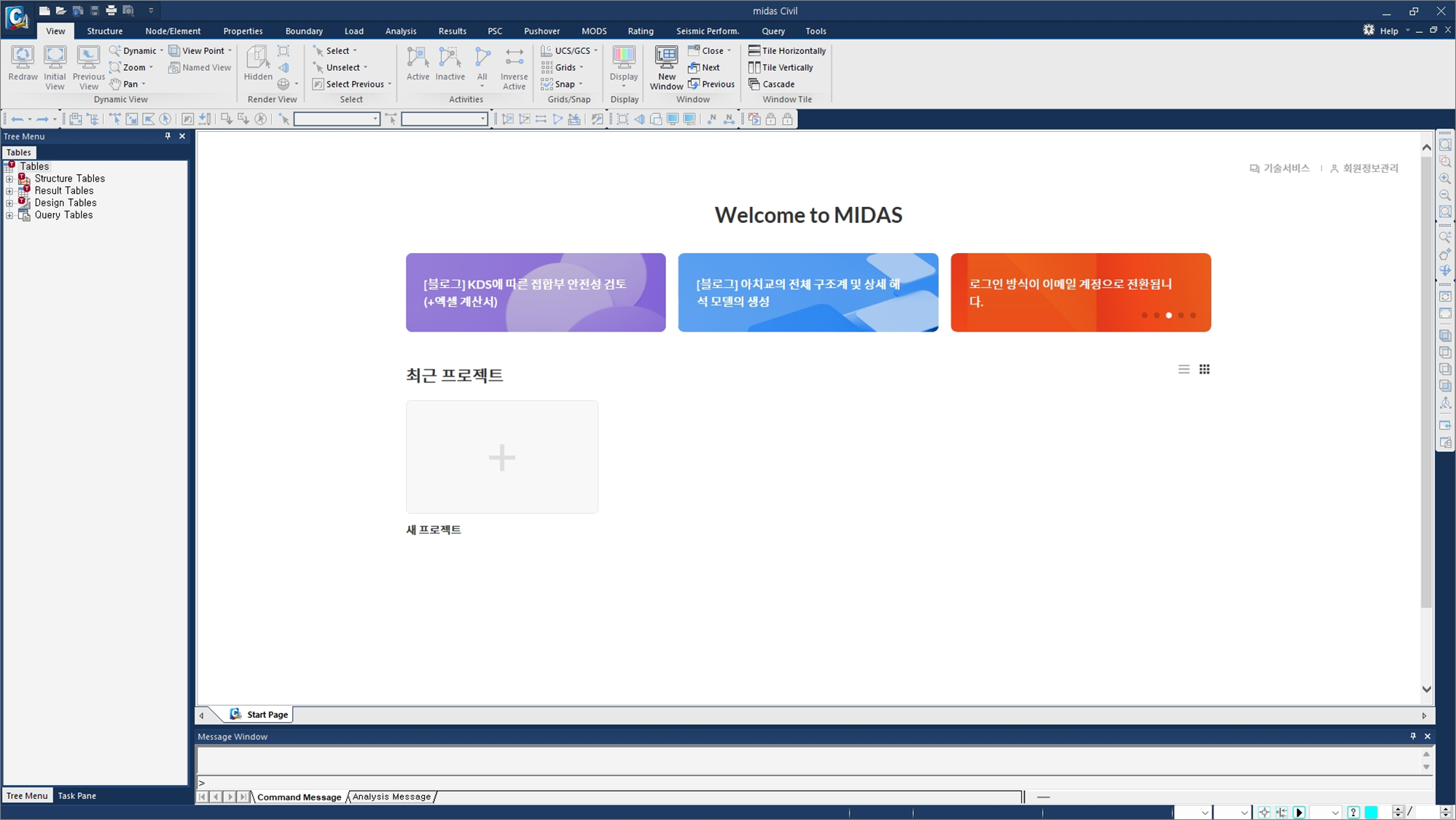
Task: Click Tile Horizontally
Action: pyautogui.click(x=787, y=50)
